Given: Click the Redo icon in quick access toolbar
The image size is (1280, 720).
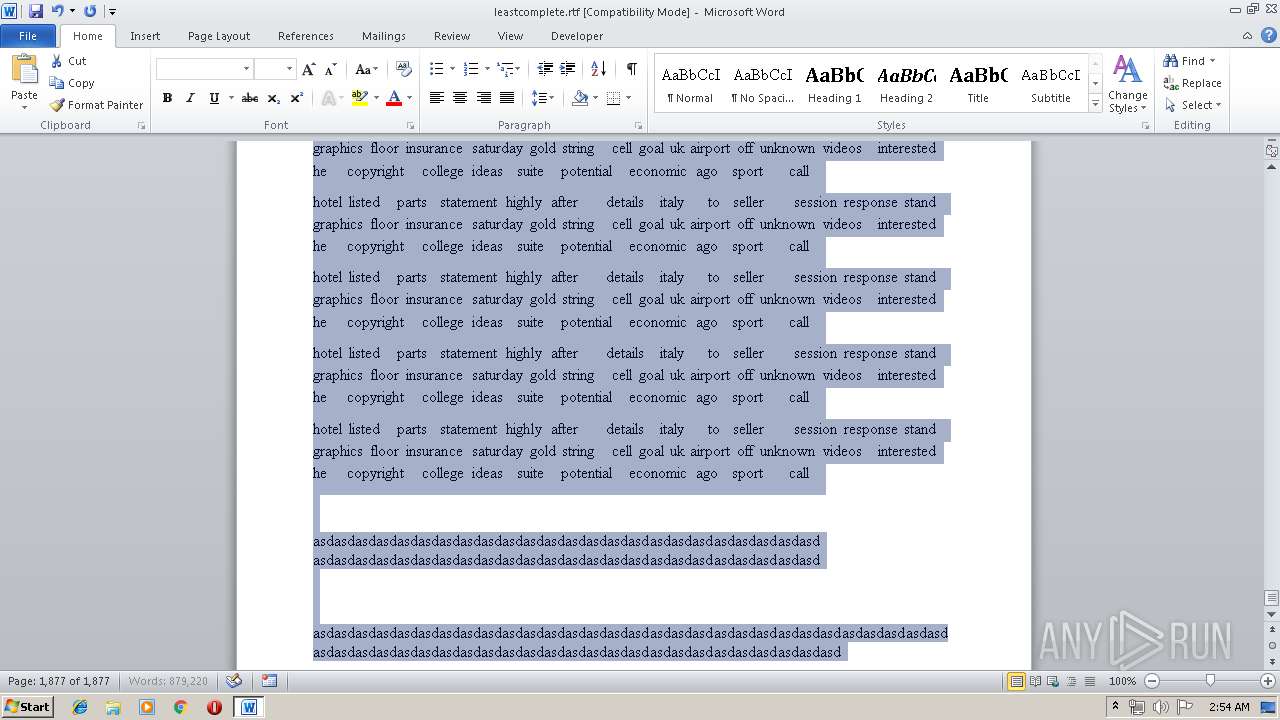Looking at the screenshot, I should (90, 11).
